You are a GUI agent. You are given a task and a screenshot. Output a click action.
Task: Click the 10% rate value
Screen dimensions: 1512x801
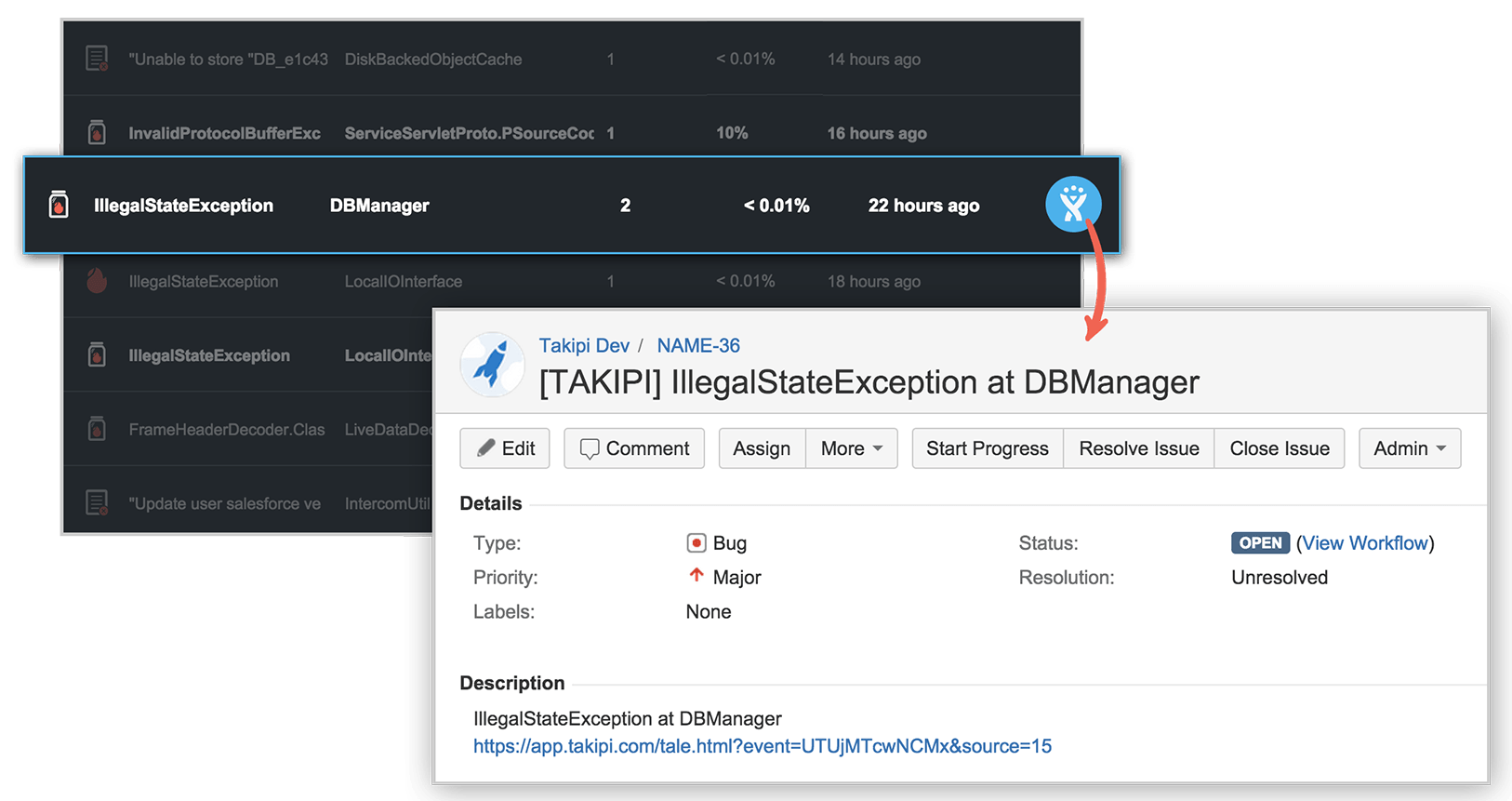click(x=732, y=133)
